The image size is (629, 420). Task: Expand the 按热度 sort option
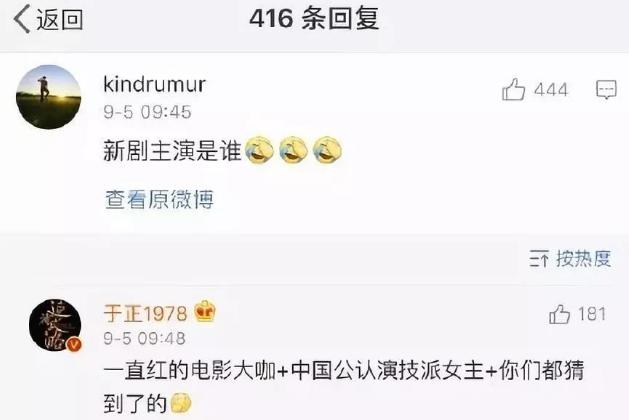coord(583,258)
